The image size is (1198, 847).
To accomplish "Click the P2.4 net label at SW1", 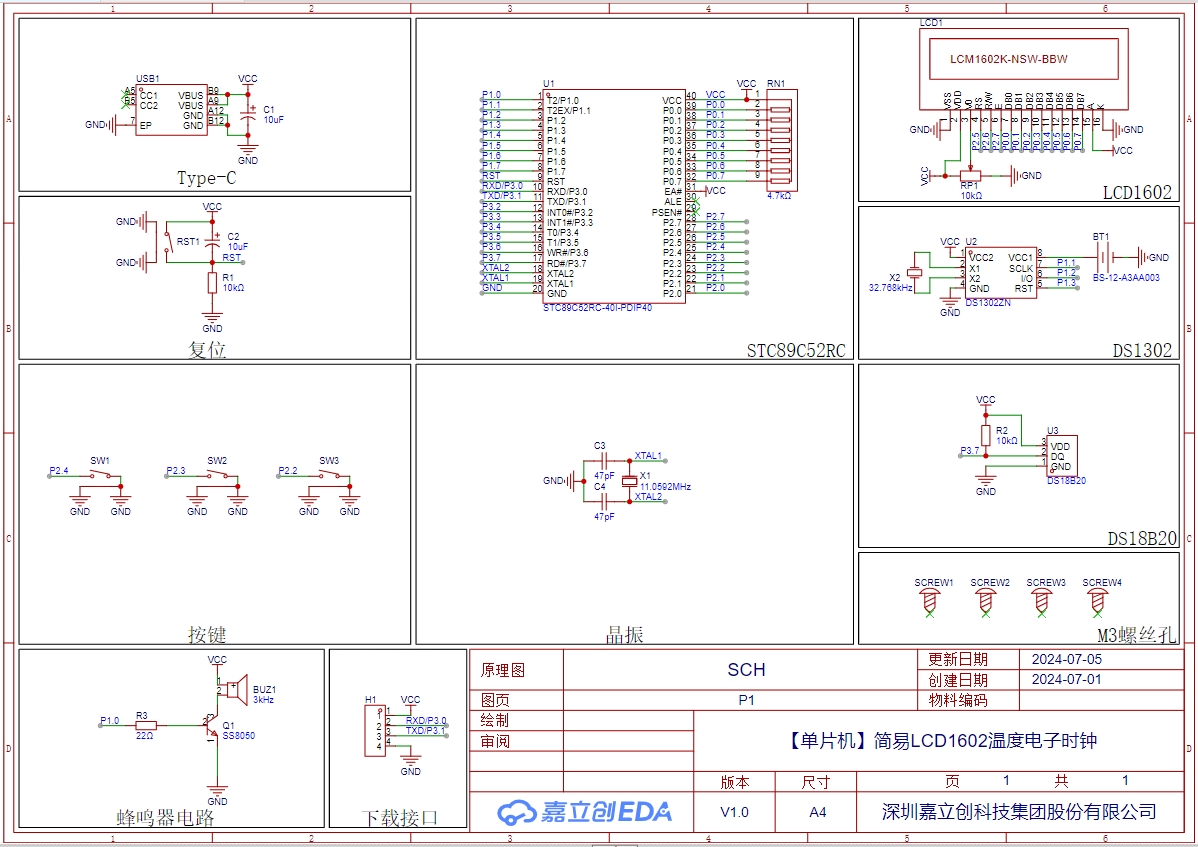I will (59, 470).
